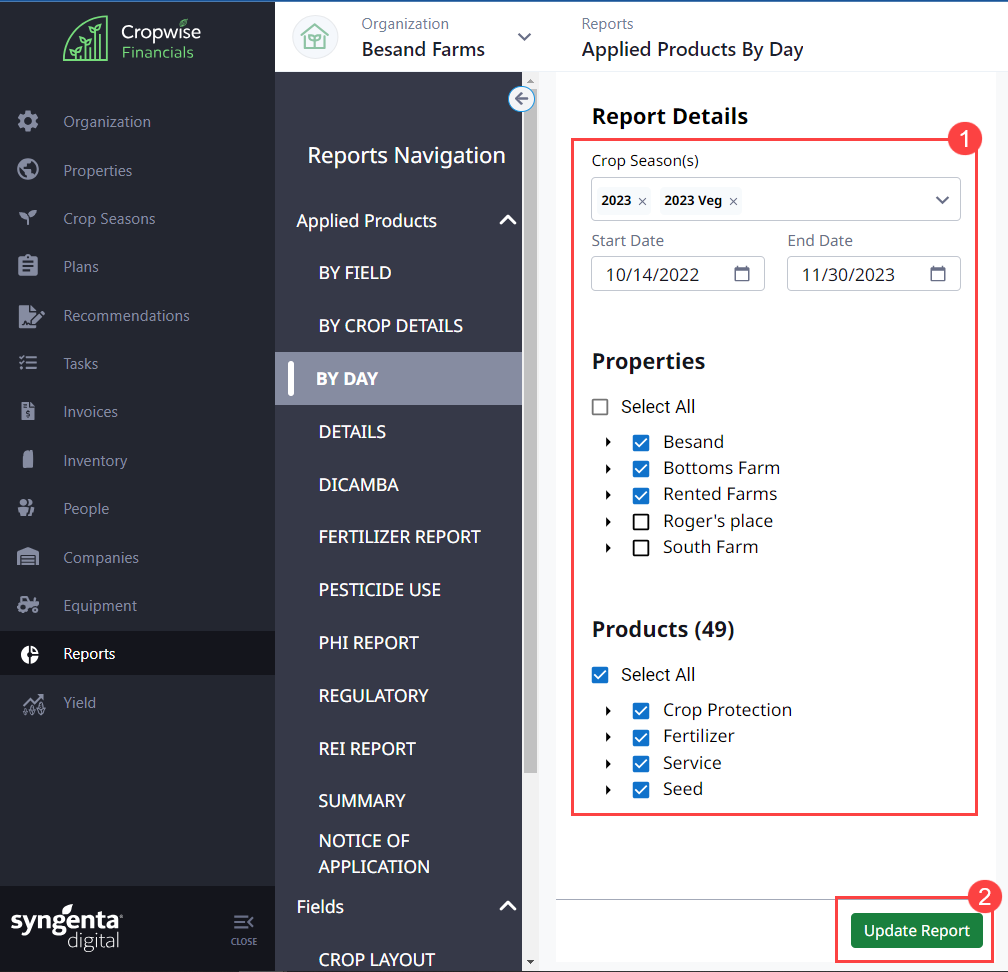Click the Close sidebar button at bottom

coord(243,928)
